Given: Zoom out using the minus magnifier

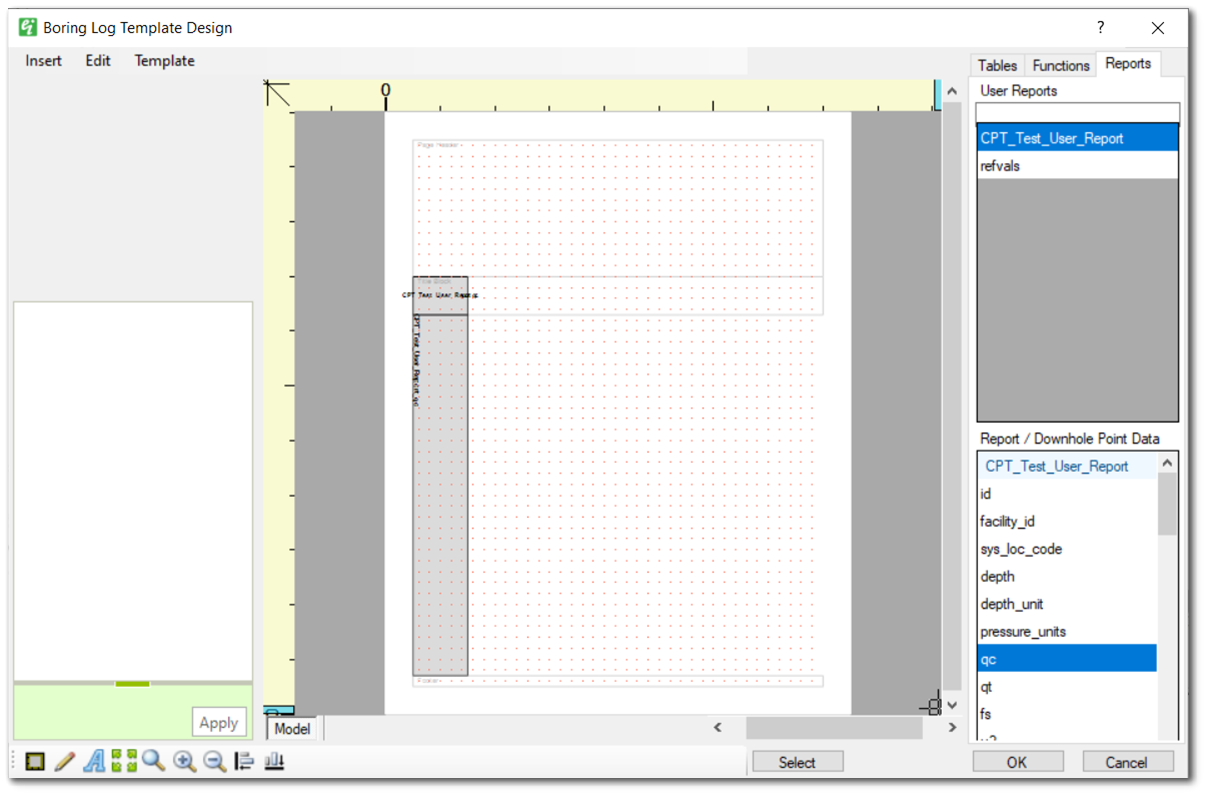Looking at the screenshot, I should [214, 760].
